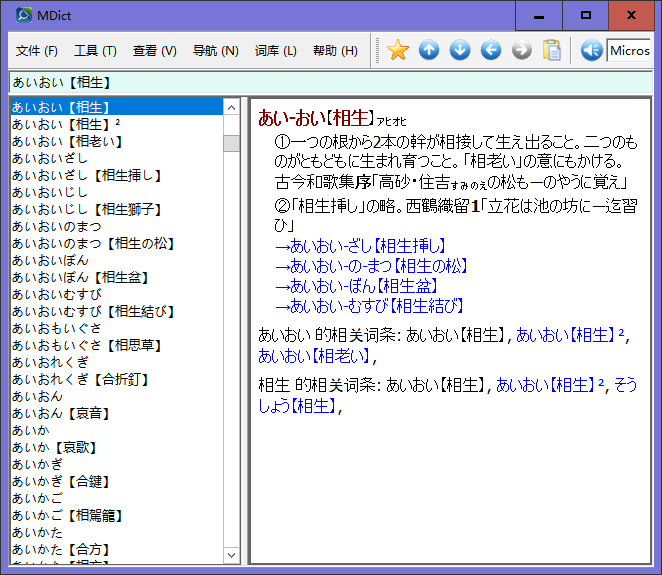The height and width of the screenshot is (575, 662).
Task: Click the Micros voice selection box
Action: tap(629, 50)
